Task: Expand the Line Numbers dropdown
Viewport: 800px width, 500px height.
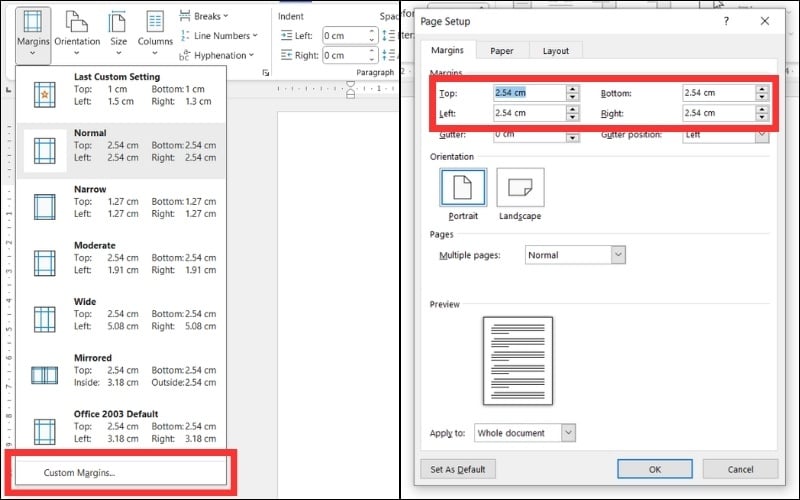Action: point(218,36)
